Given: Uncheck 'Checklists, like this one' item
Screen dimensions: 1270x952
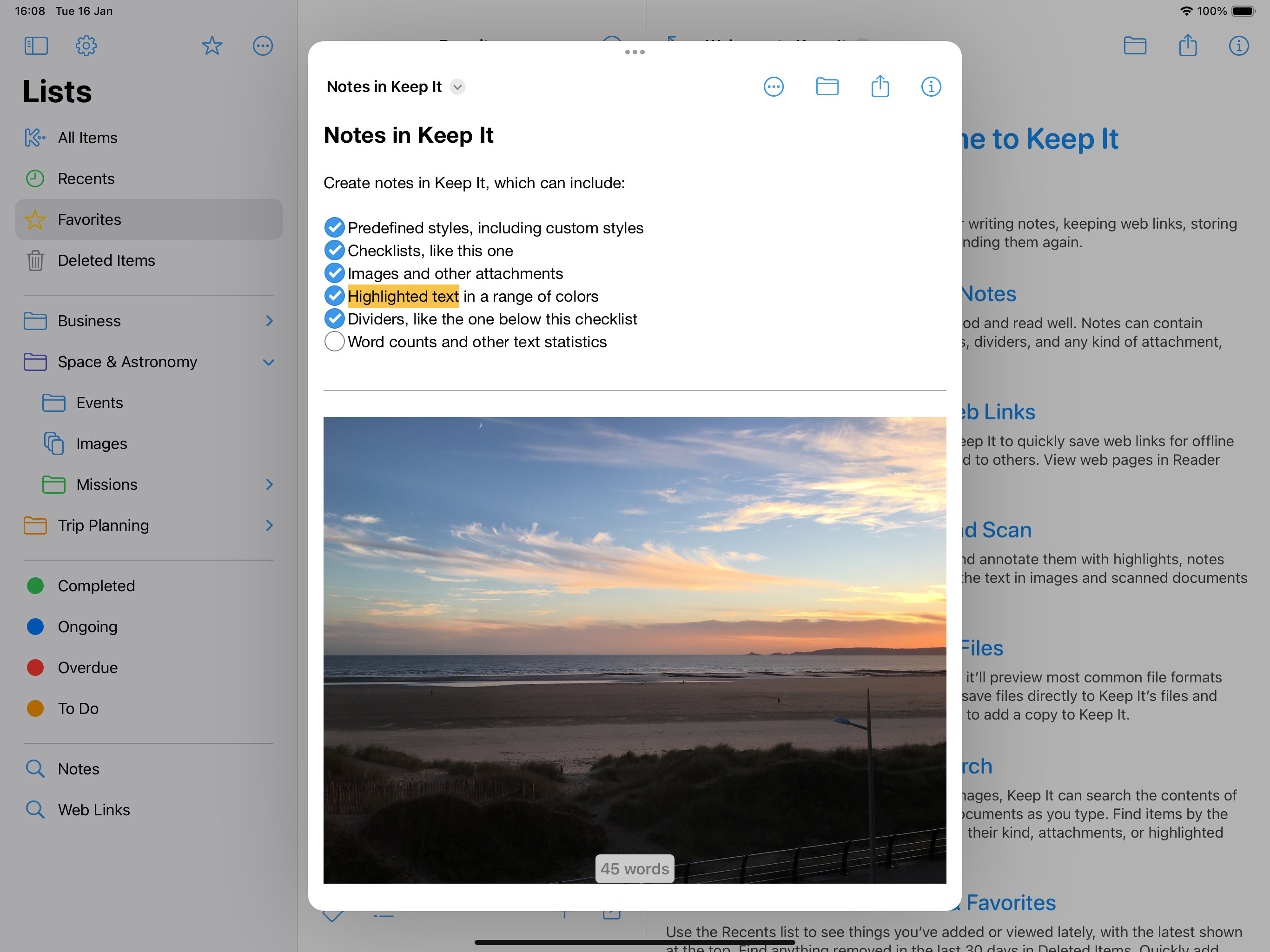Looking at the screenshot, I should pos(334,251).
